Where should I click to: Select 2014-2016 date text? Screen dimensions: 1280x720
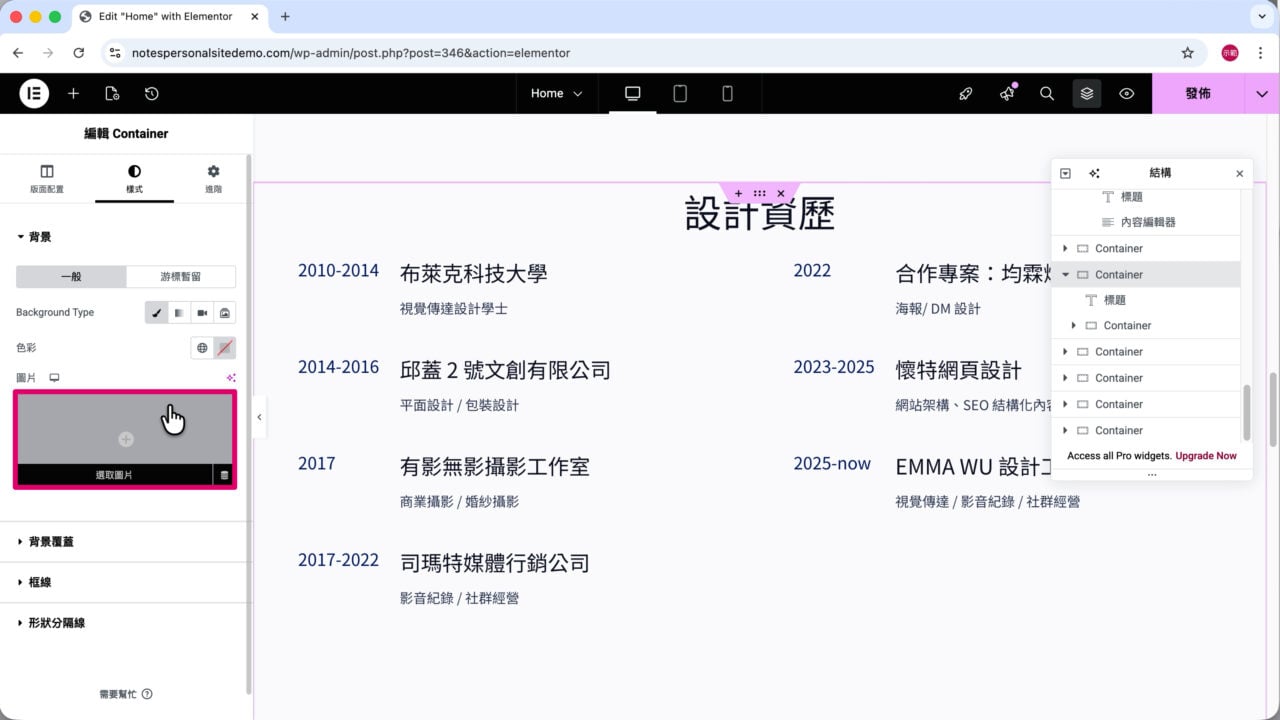338,367
